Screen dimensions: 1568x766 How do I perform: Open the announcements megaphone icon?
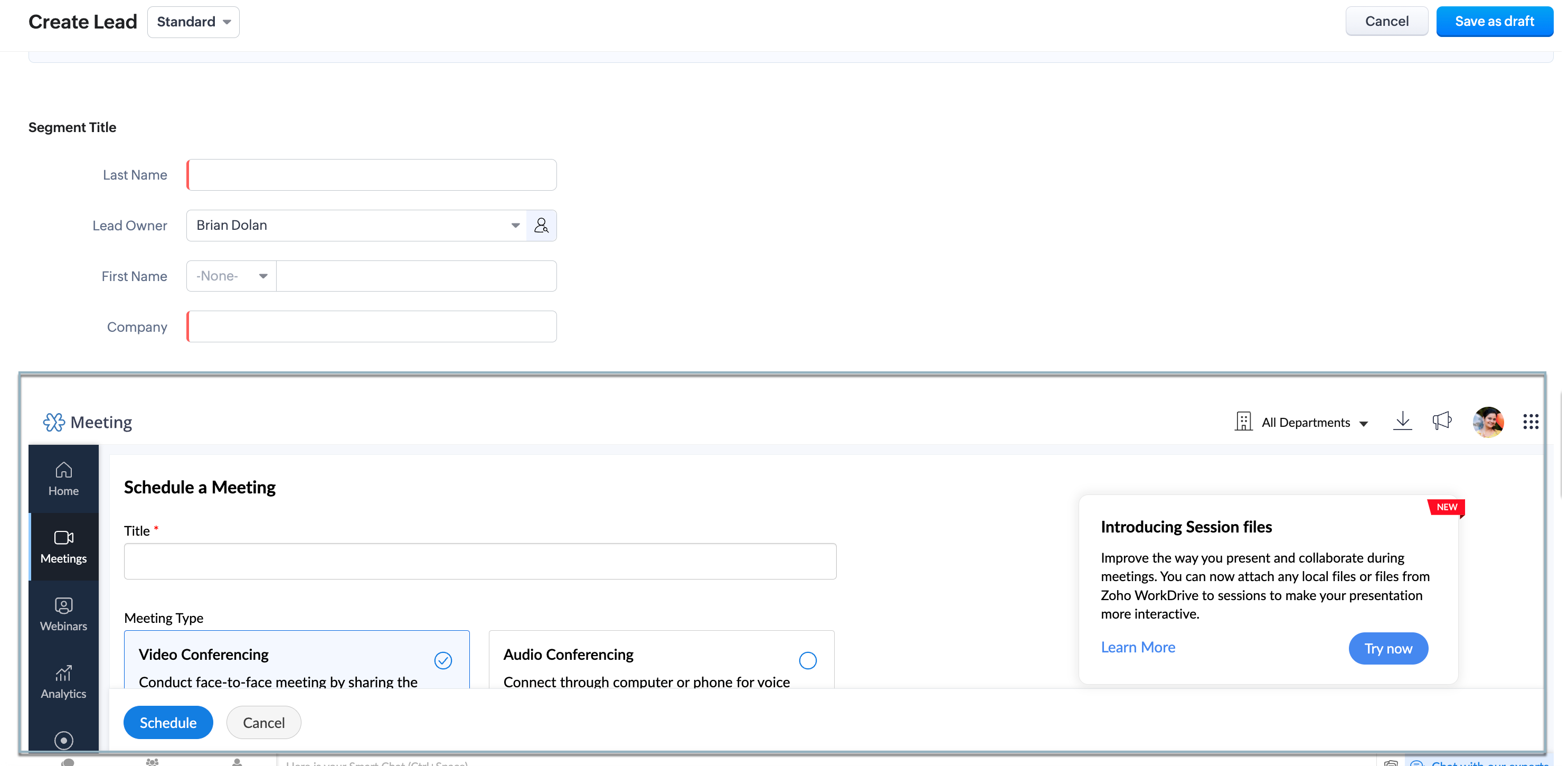[x=1441, y=421]
